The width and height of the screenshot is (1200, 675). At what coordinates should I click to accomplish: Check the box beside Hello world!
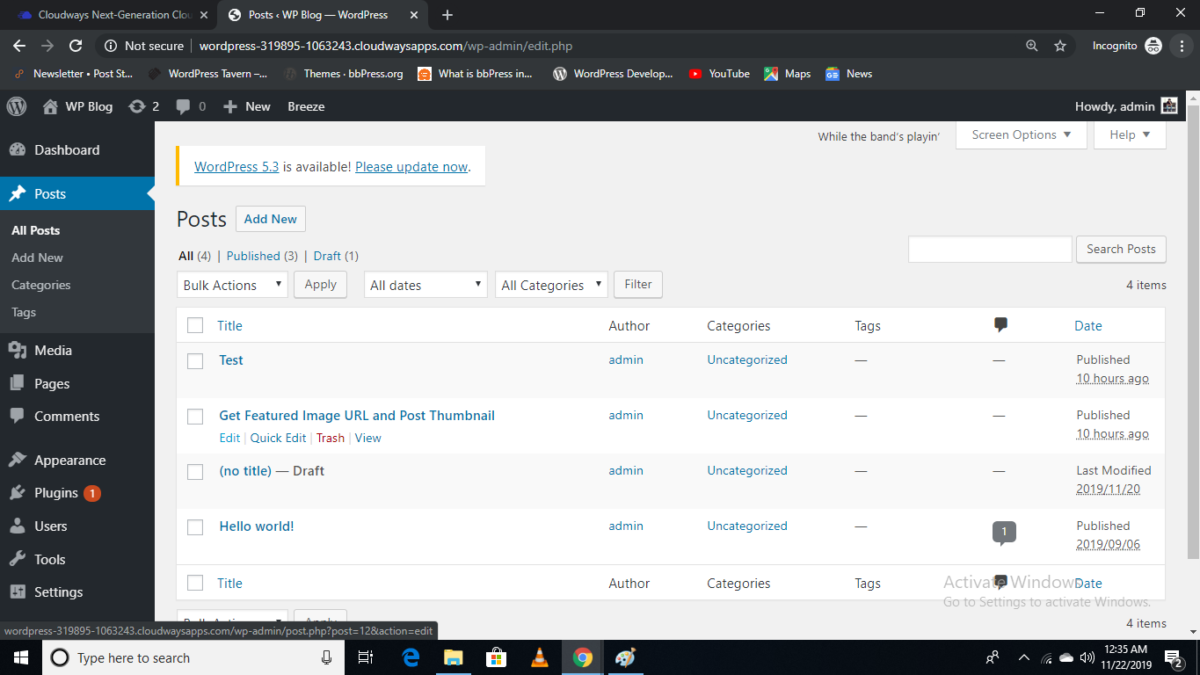[x=195, y=527]
